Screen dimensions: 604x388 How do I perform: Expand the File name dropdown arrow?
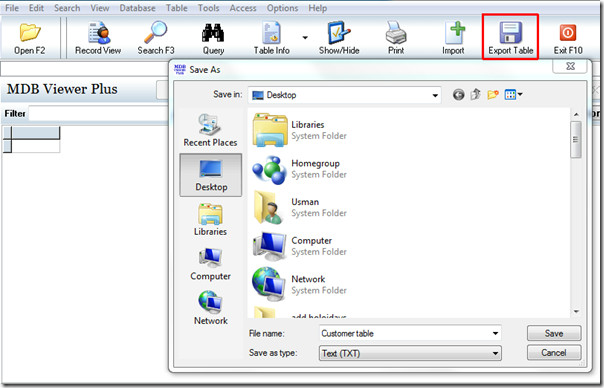(x=495, y=333)
